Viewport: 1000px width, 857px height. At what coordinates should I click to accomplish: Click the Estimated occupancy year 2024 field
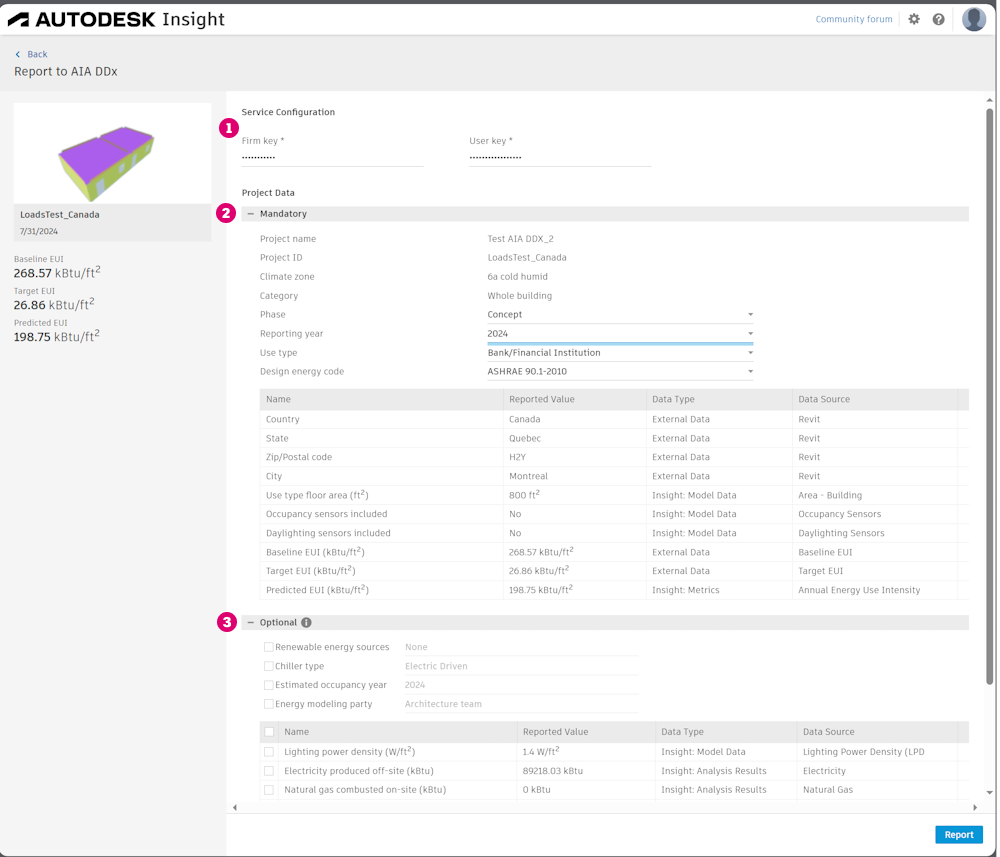521,685
